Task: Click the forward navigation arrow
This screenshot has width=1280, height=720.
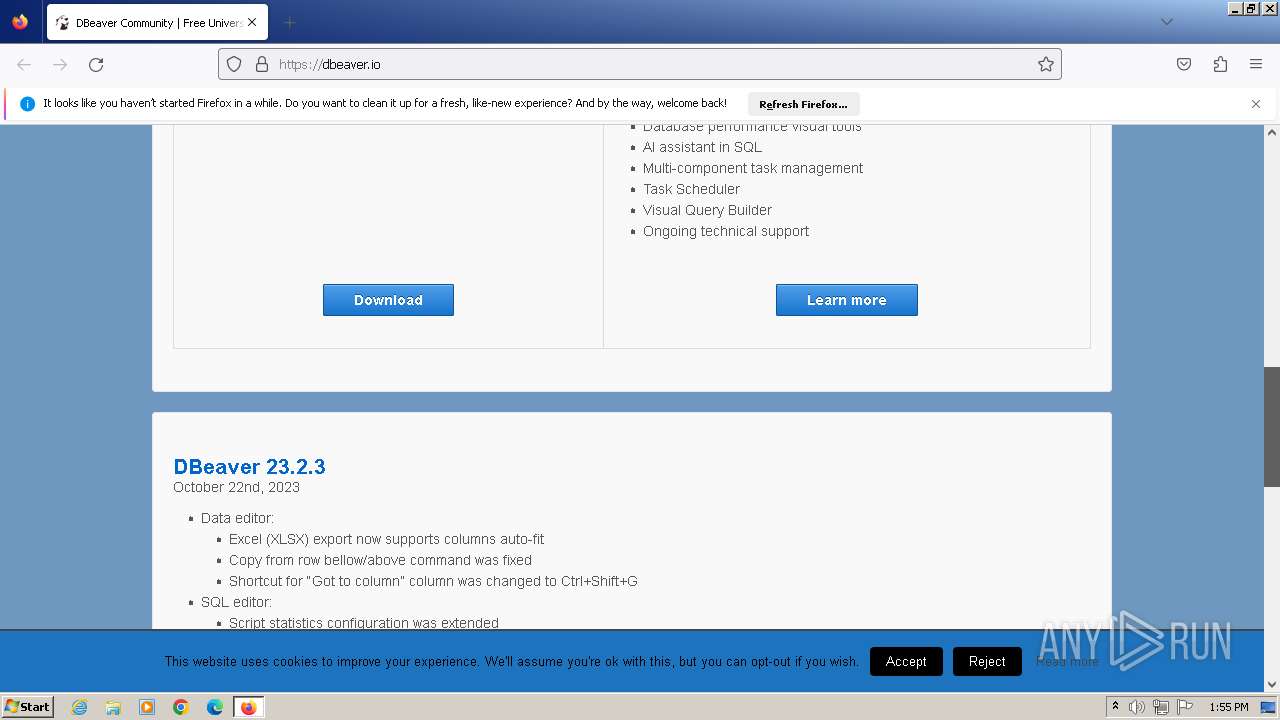Action: click(x=60, y=64)
